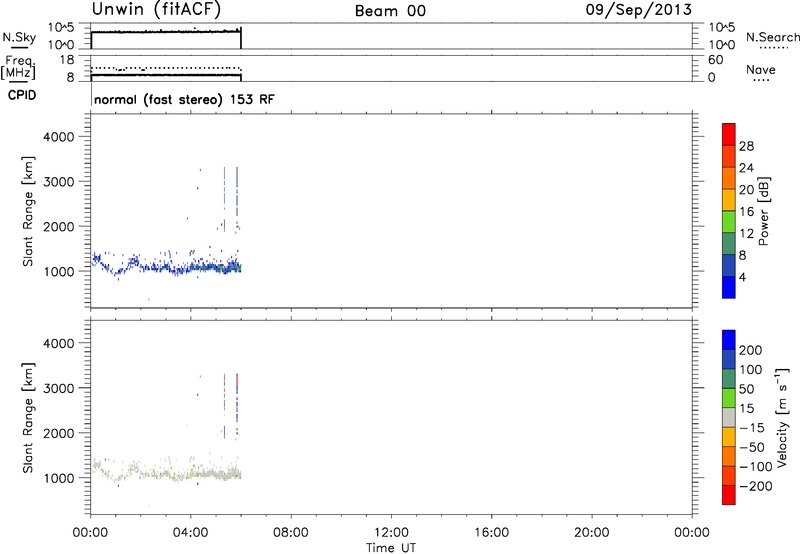800x554 pixels.
Task: Click the red bottom of Velocity colorbar
Action: pos(729,495)
